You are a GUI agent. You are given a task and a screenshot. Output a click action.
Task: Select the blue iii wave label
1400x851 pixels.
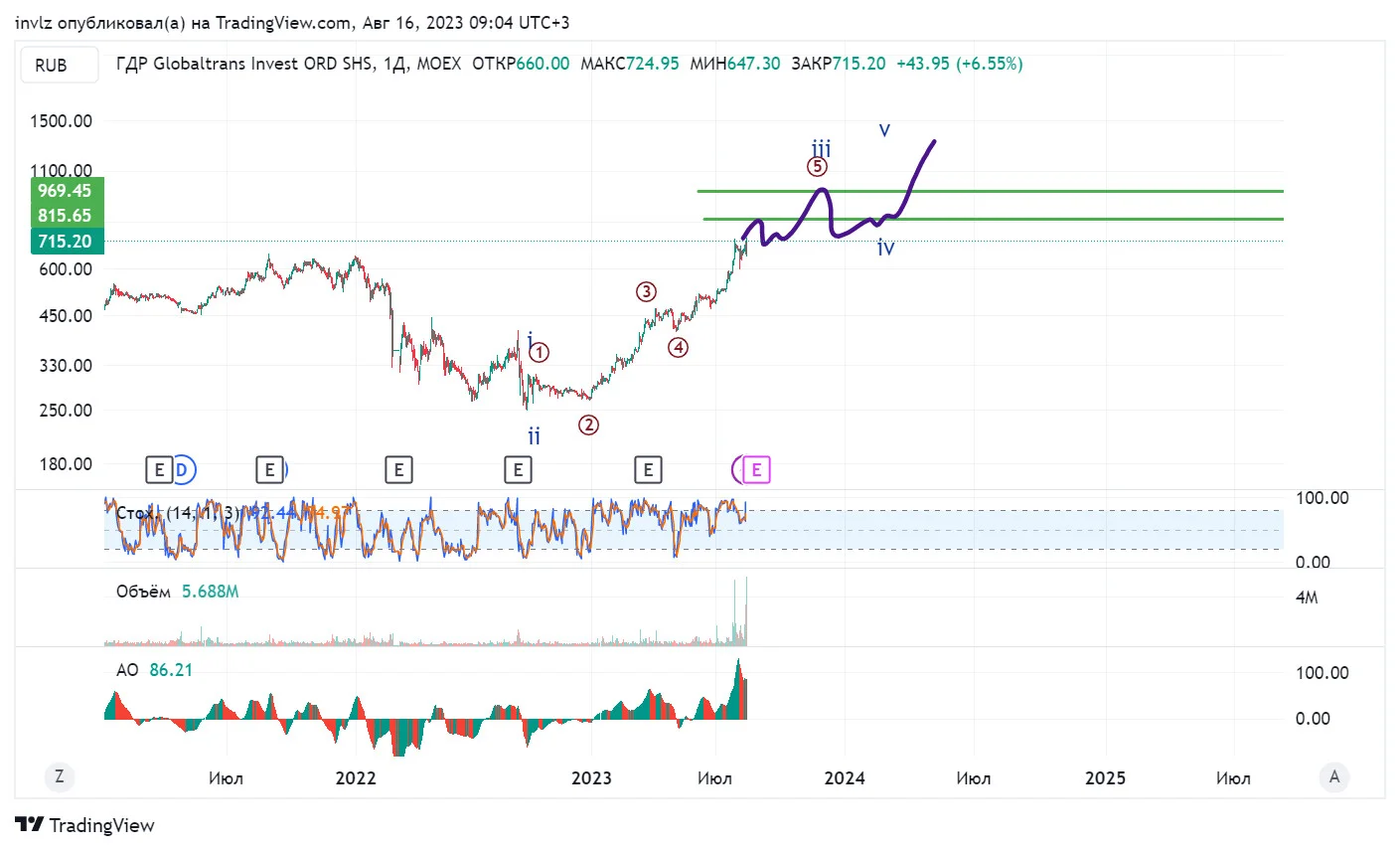coord(821,147)
